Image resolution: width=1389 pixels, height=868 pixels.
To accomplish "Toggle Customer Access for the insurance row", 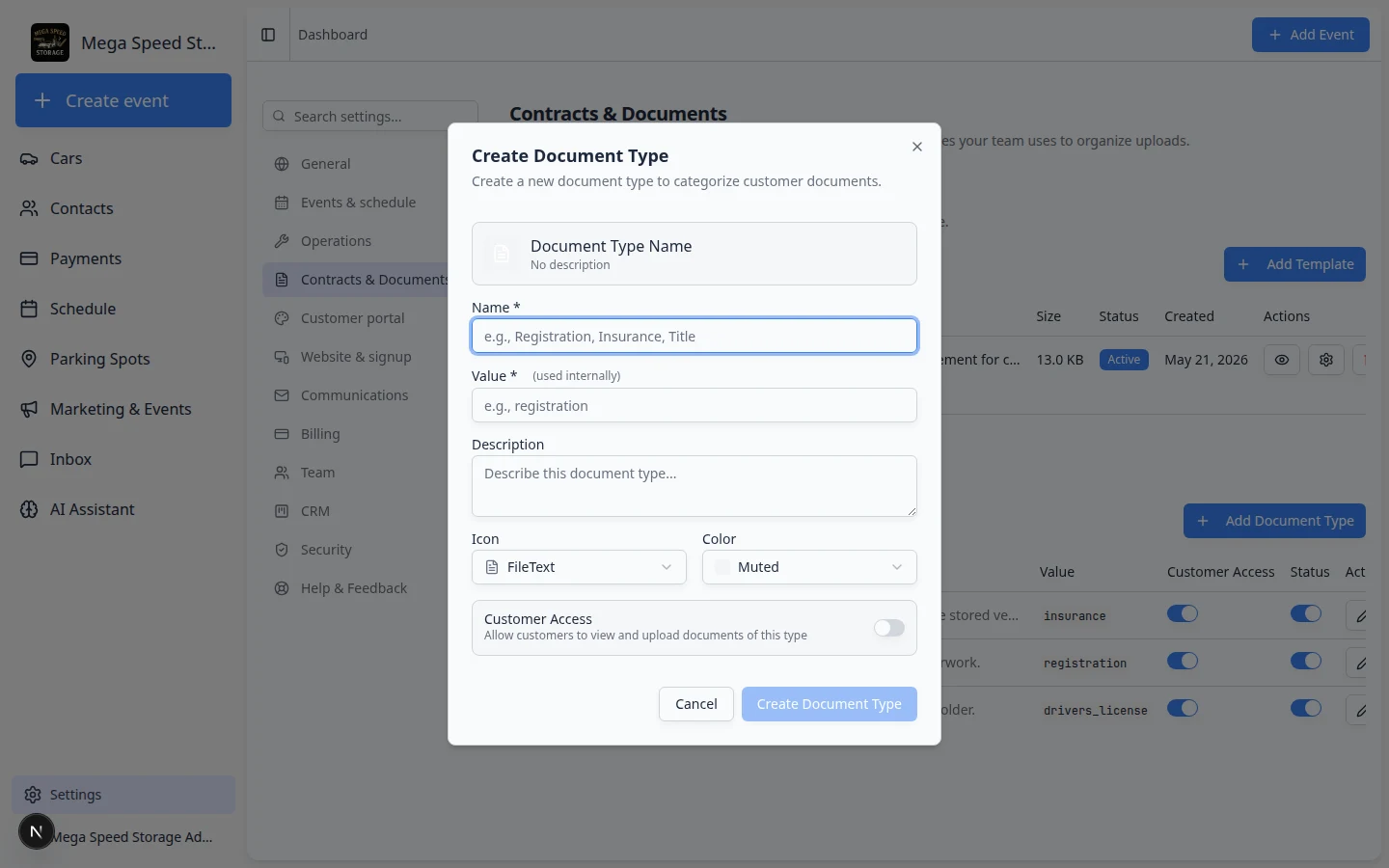I will pyautogui.click(x=1183, y=613).
